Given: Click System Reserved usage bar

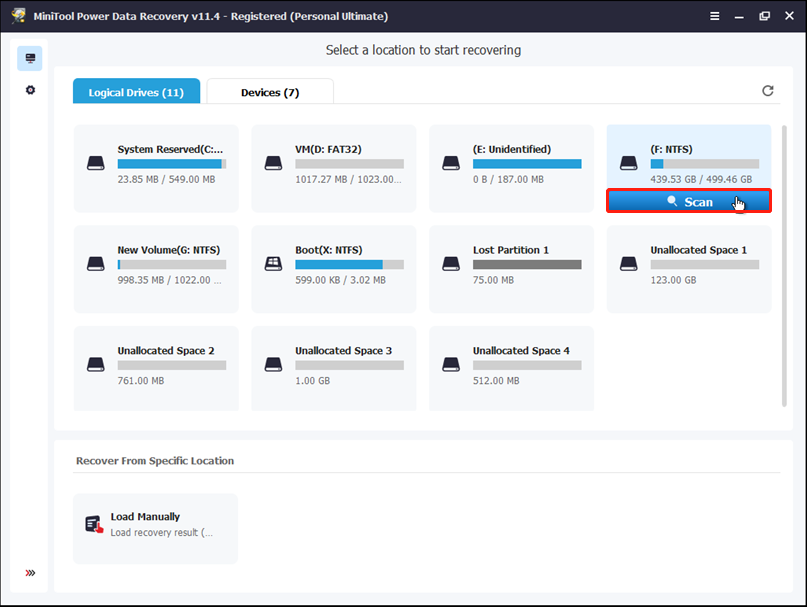Looking at the screenshot, I should 171,164.
